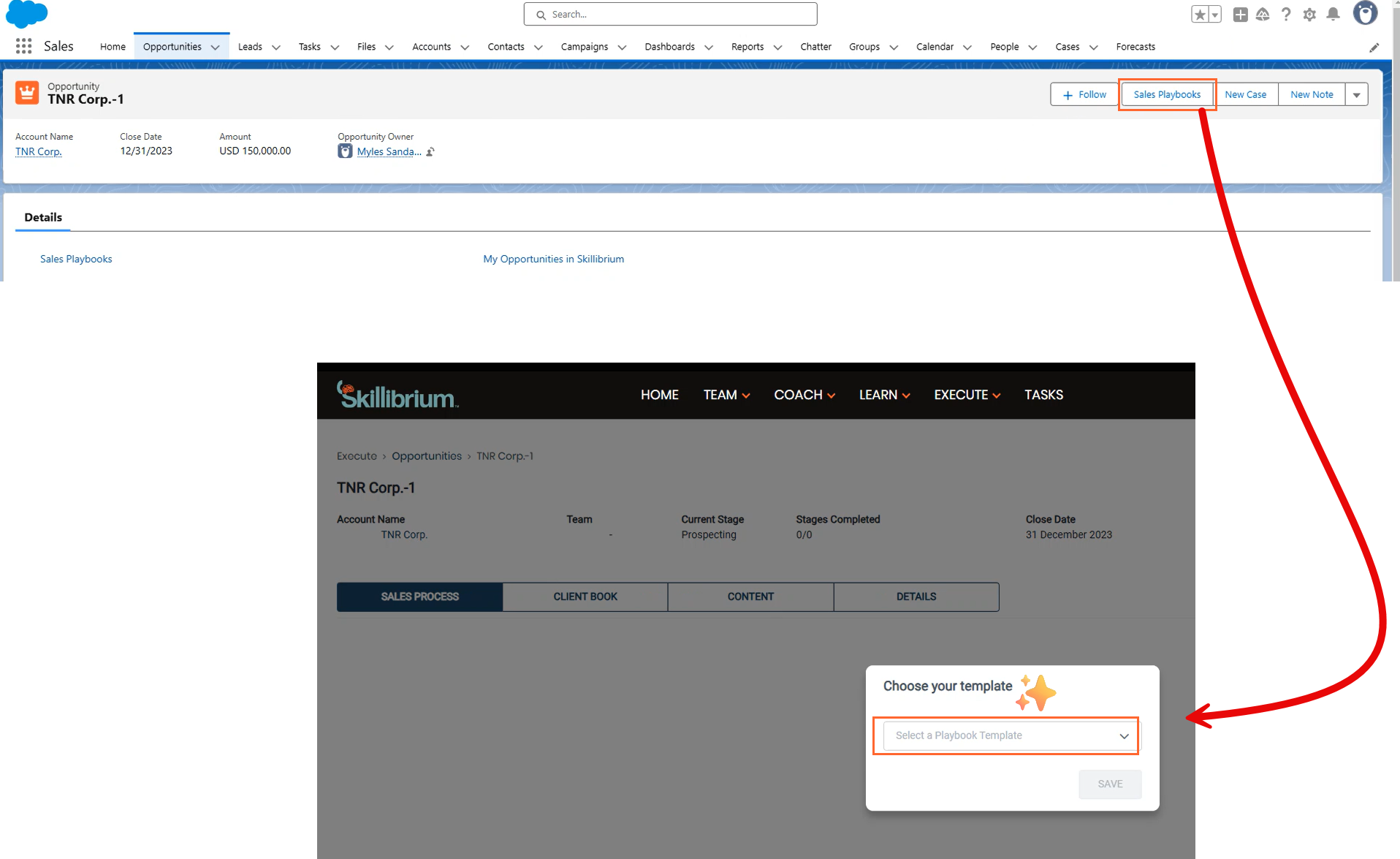
Task: Open My Opportunities in Skillibrium link
Action: coord(553,259)
